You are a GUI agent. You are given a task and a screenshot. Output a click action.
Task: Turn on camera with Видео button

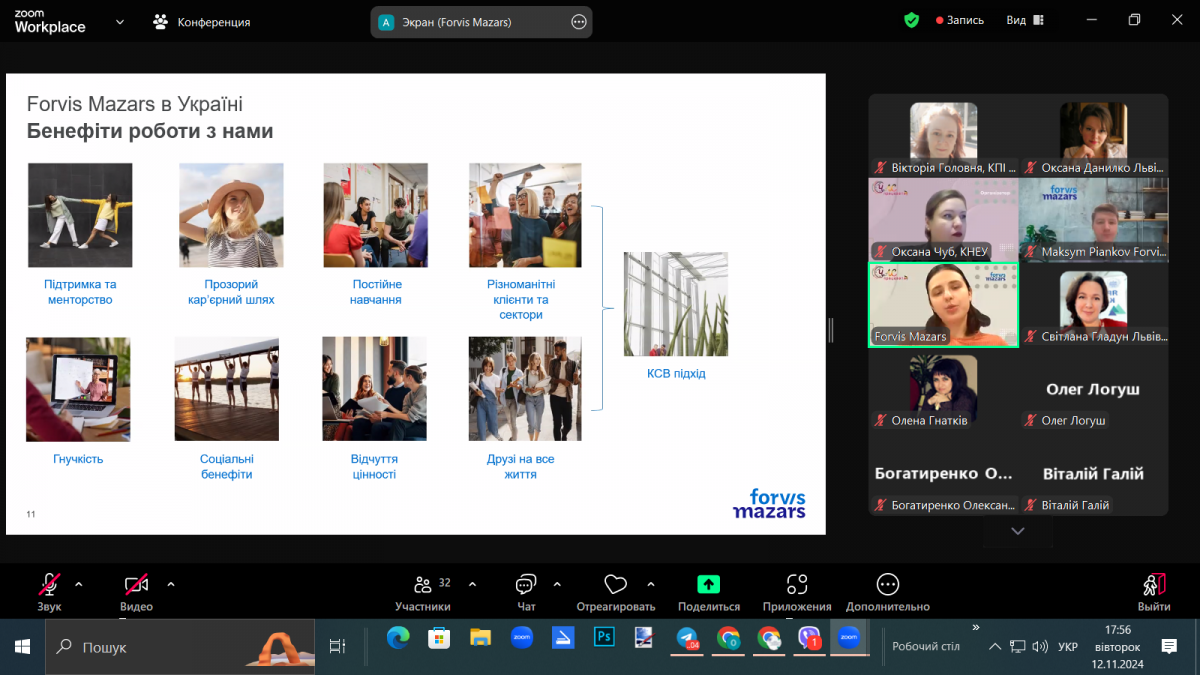[x=136, y=585]
